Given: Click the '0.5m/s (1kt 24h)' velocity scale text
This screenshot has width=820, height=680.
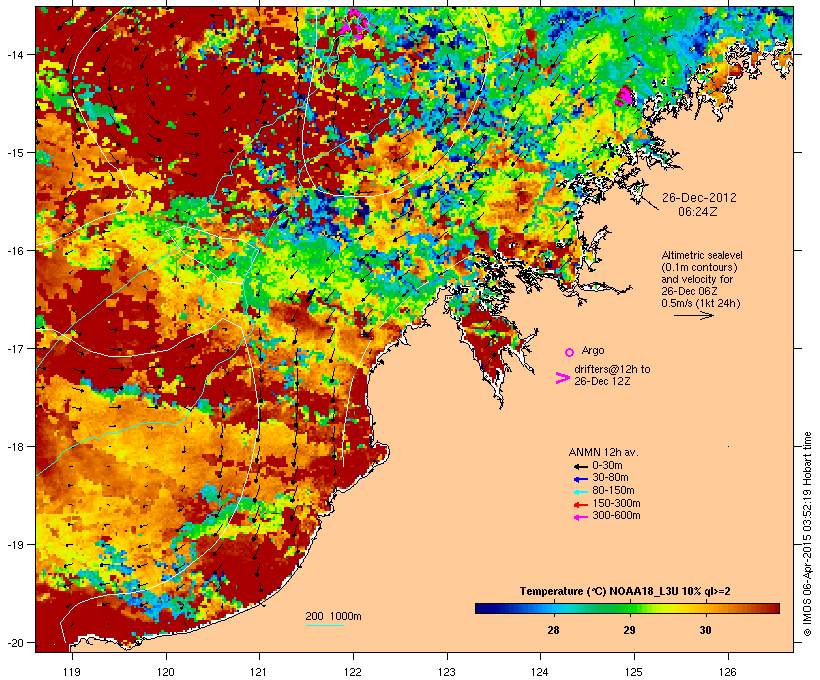Looking at the screenshot, I should pyautogui.click(x=701, y=303).
